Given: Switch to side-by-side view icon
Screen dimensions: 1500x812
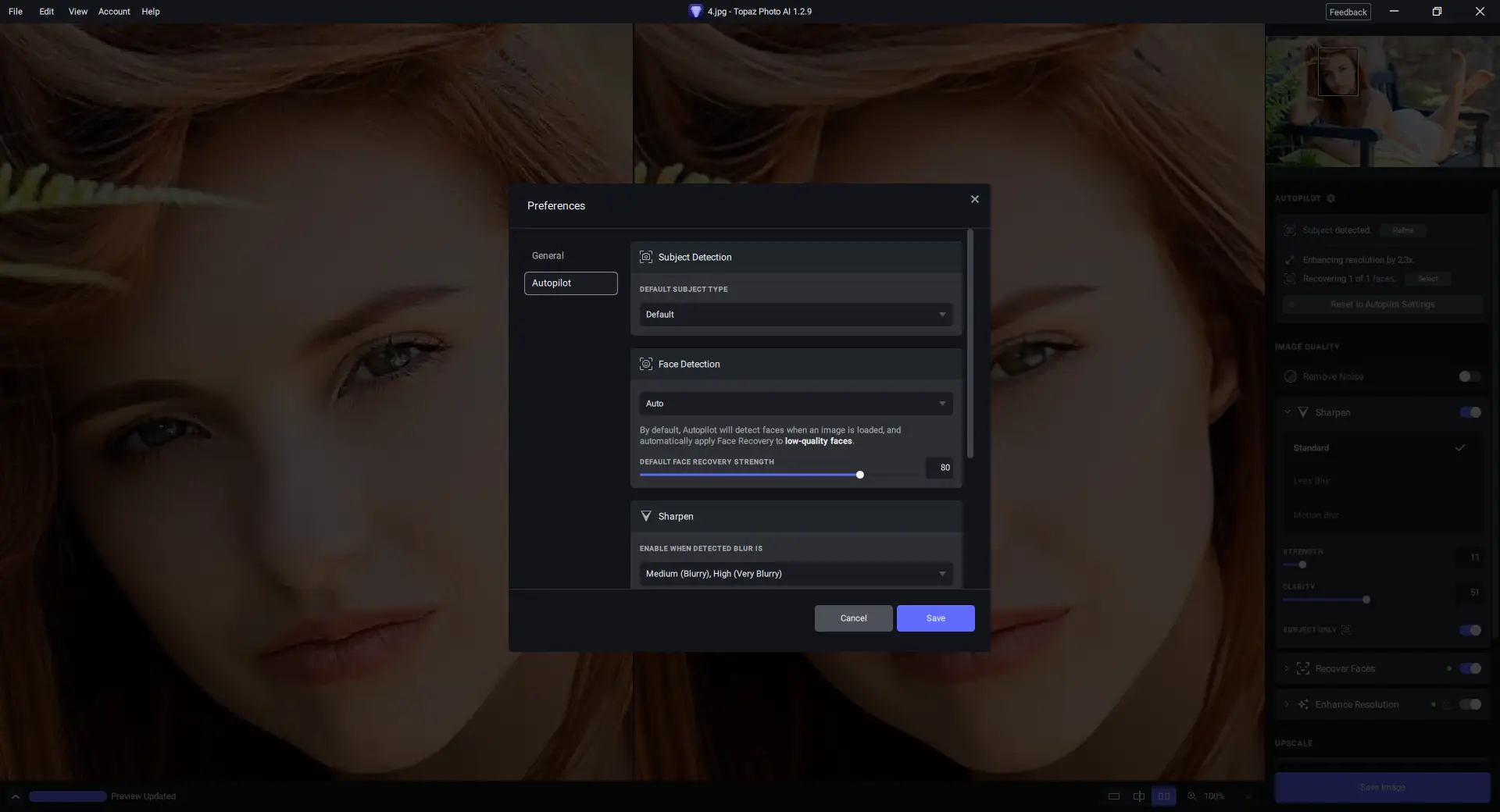Looking at the screenshot, I should 1164,796.
